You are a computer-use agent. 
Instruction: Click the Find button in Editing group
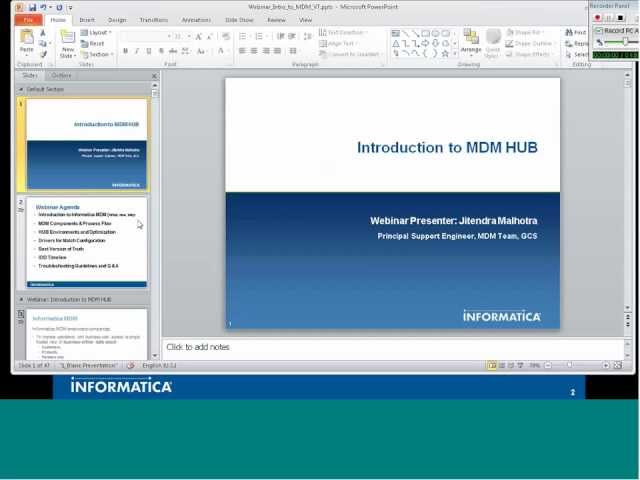coord(576,32)
